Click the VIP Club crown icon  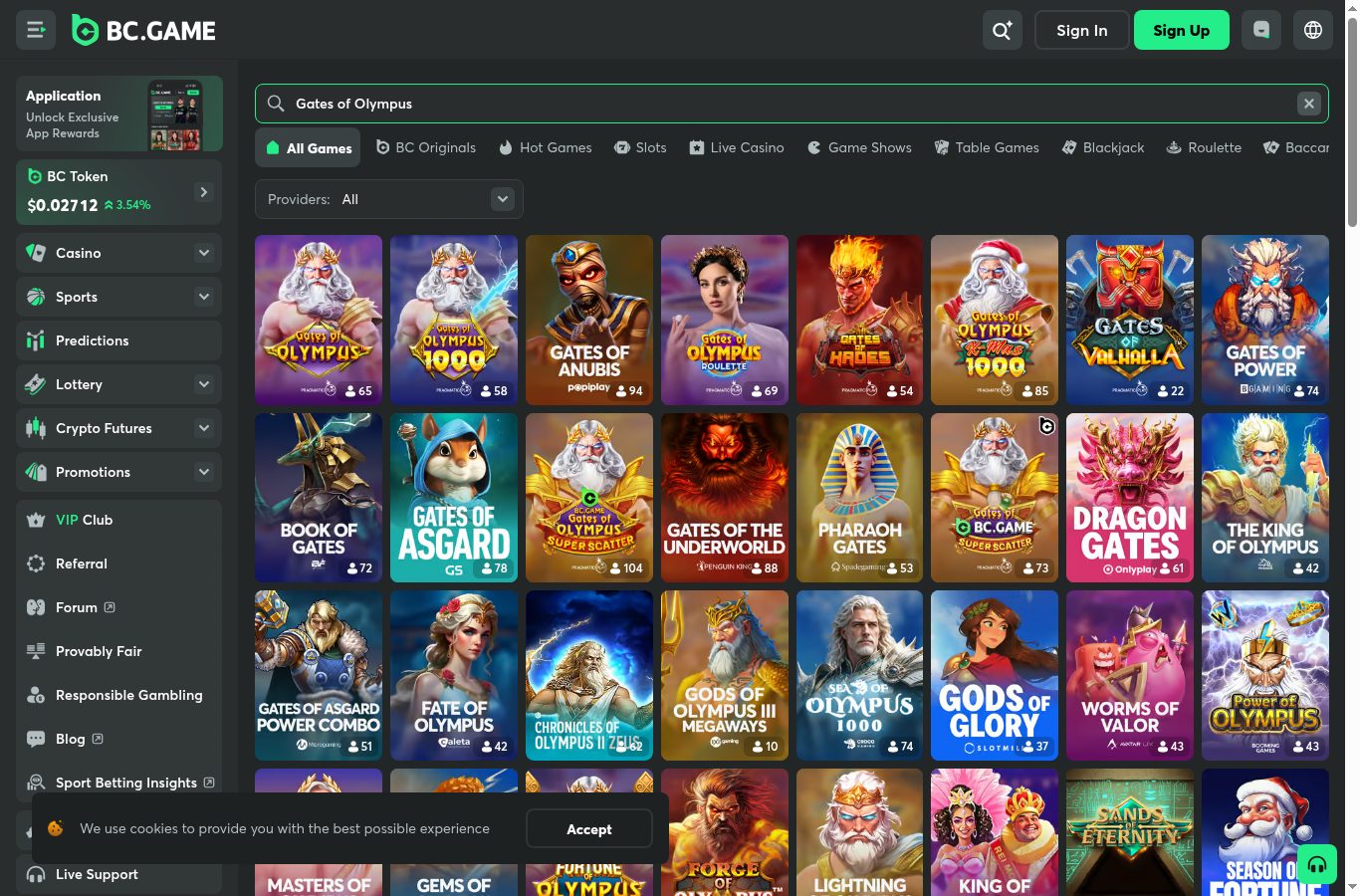click(x=36, y=520)
